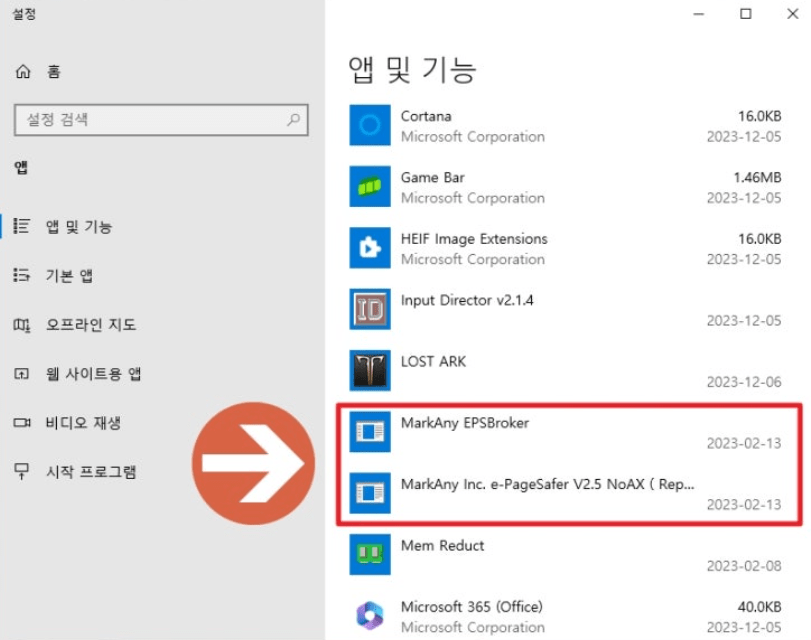811x640 pixels.
Task: Click the Cortana app icon
Action: 369,125
